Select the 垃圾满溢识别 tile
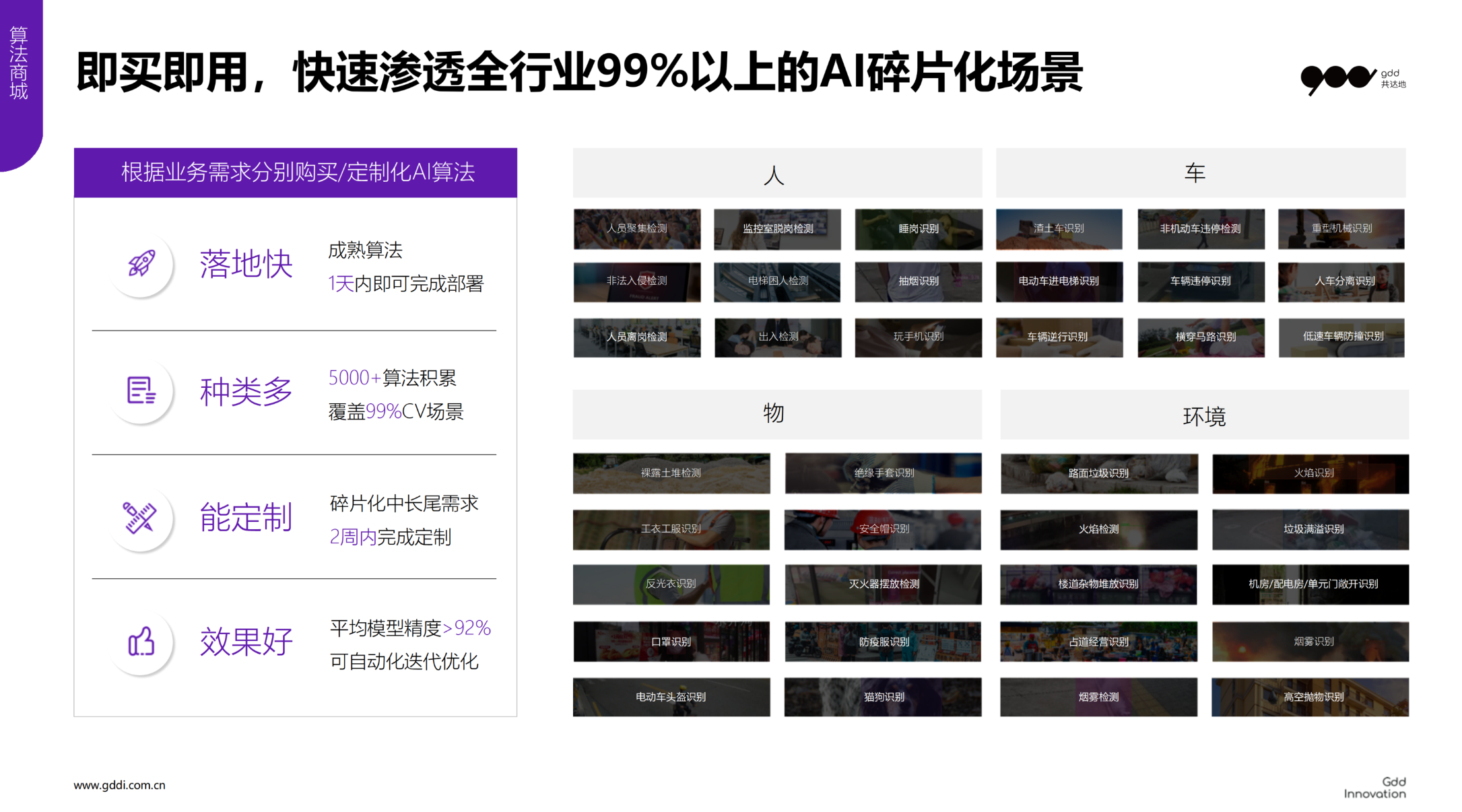Screen dimensions: 1462x812 1310,529
